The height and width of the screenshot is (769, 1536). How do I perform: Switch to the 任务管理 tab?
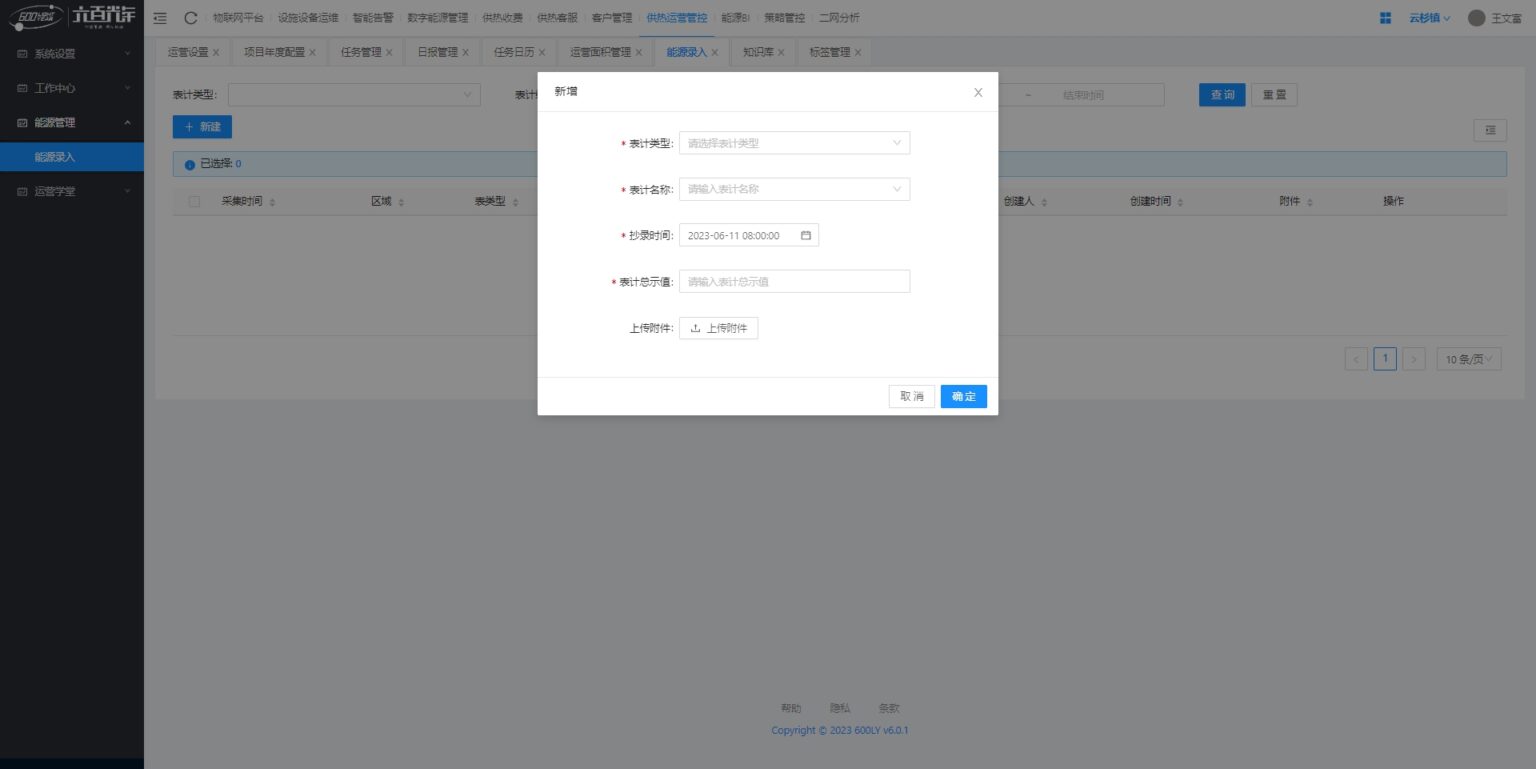tap(360, 52)
